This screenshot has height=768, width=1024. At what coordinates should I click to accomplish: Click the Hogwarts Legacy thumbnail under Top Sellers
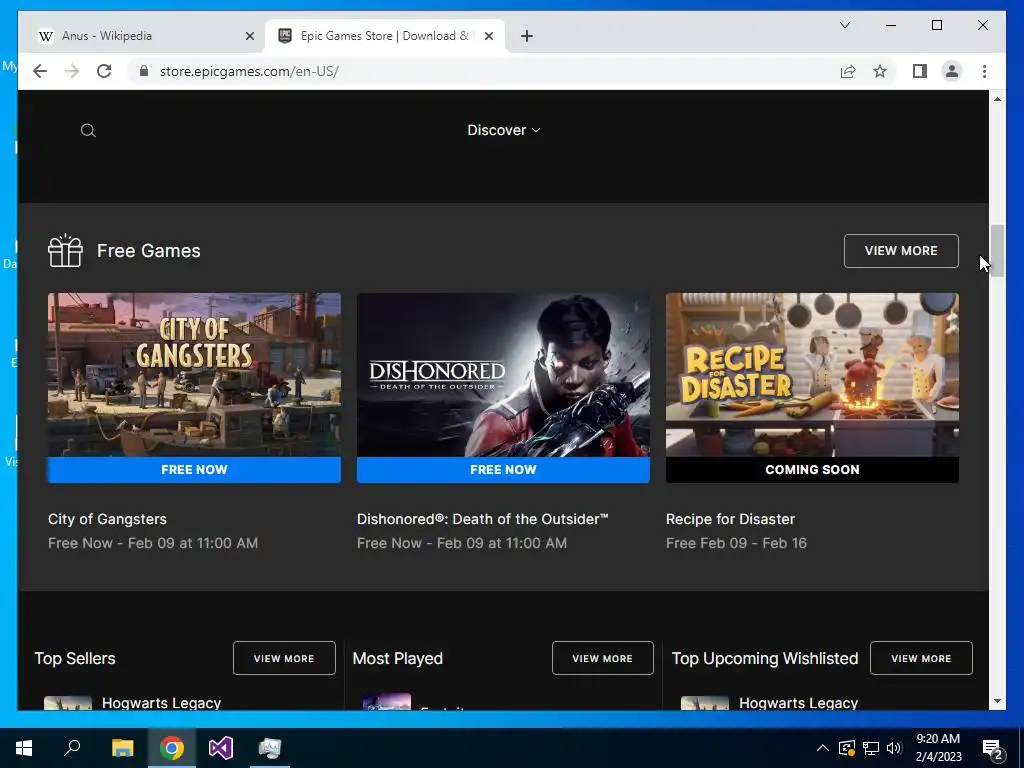[68, 703]
